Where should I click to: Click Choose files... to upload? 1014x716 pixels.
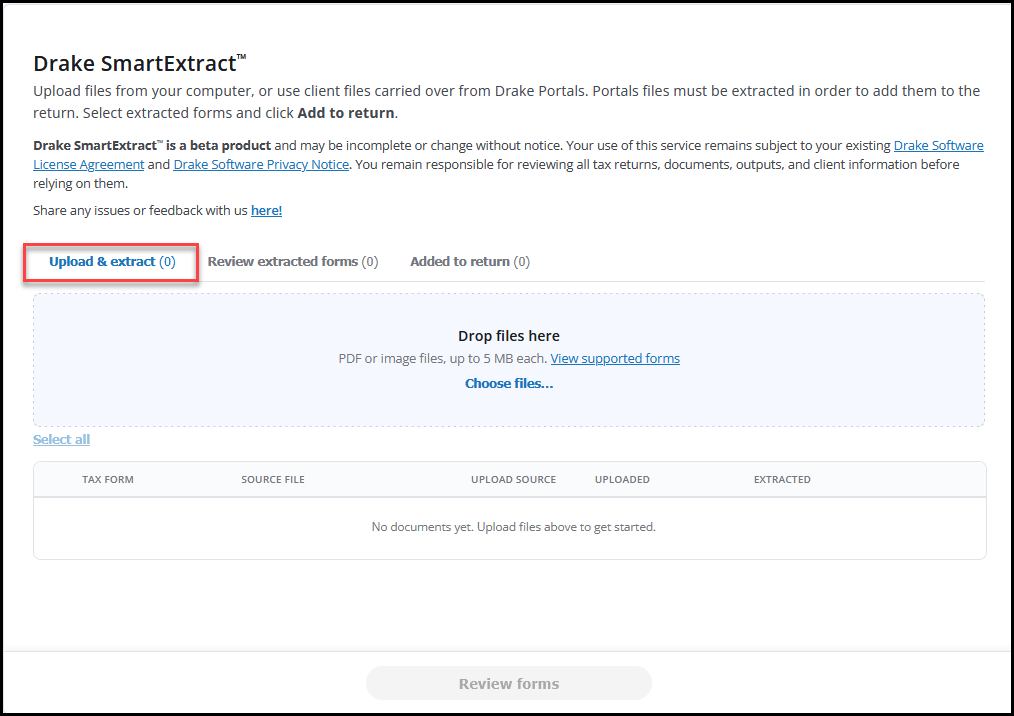coord(509,384)
